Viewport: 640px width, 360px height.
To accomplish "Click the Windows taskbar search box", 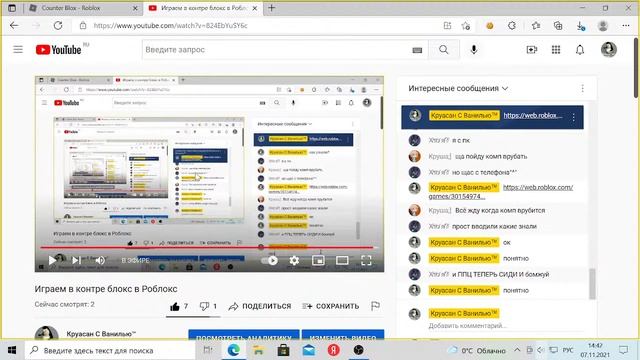I will pos(110,350).
